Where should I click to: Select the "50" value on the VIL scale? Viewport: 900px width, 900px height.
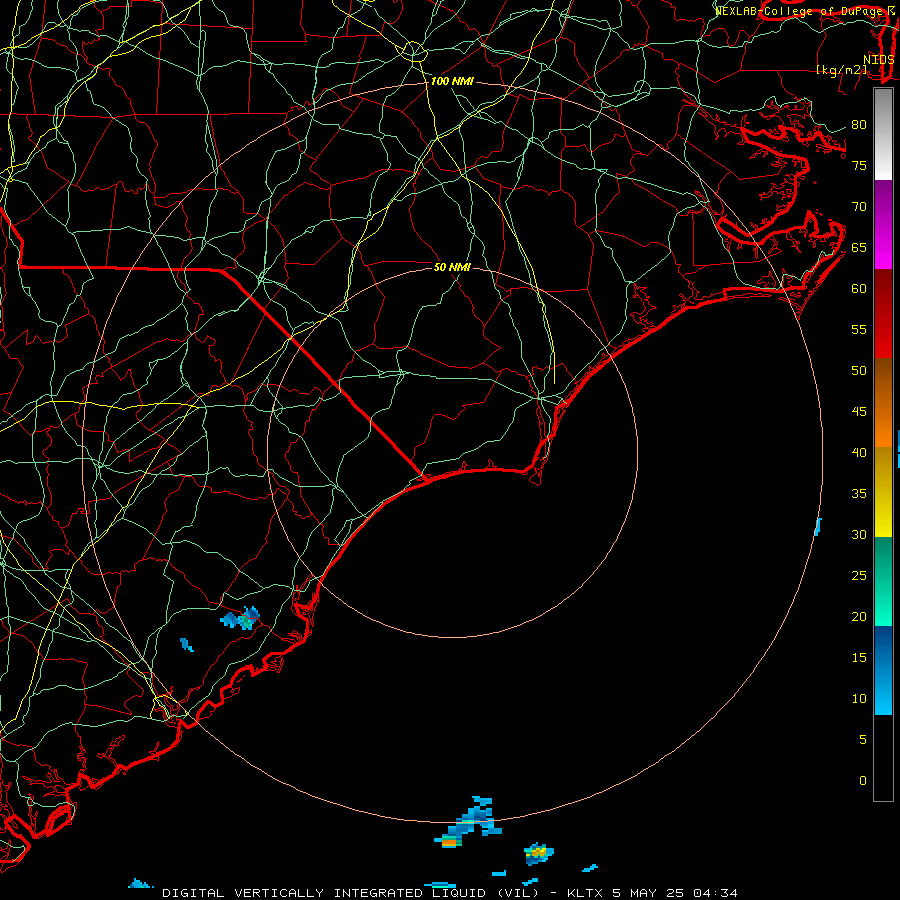[859, 371]
